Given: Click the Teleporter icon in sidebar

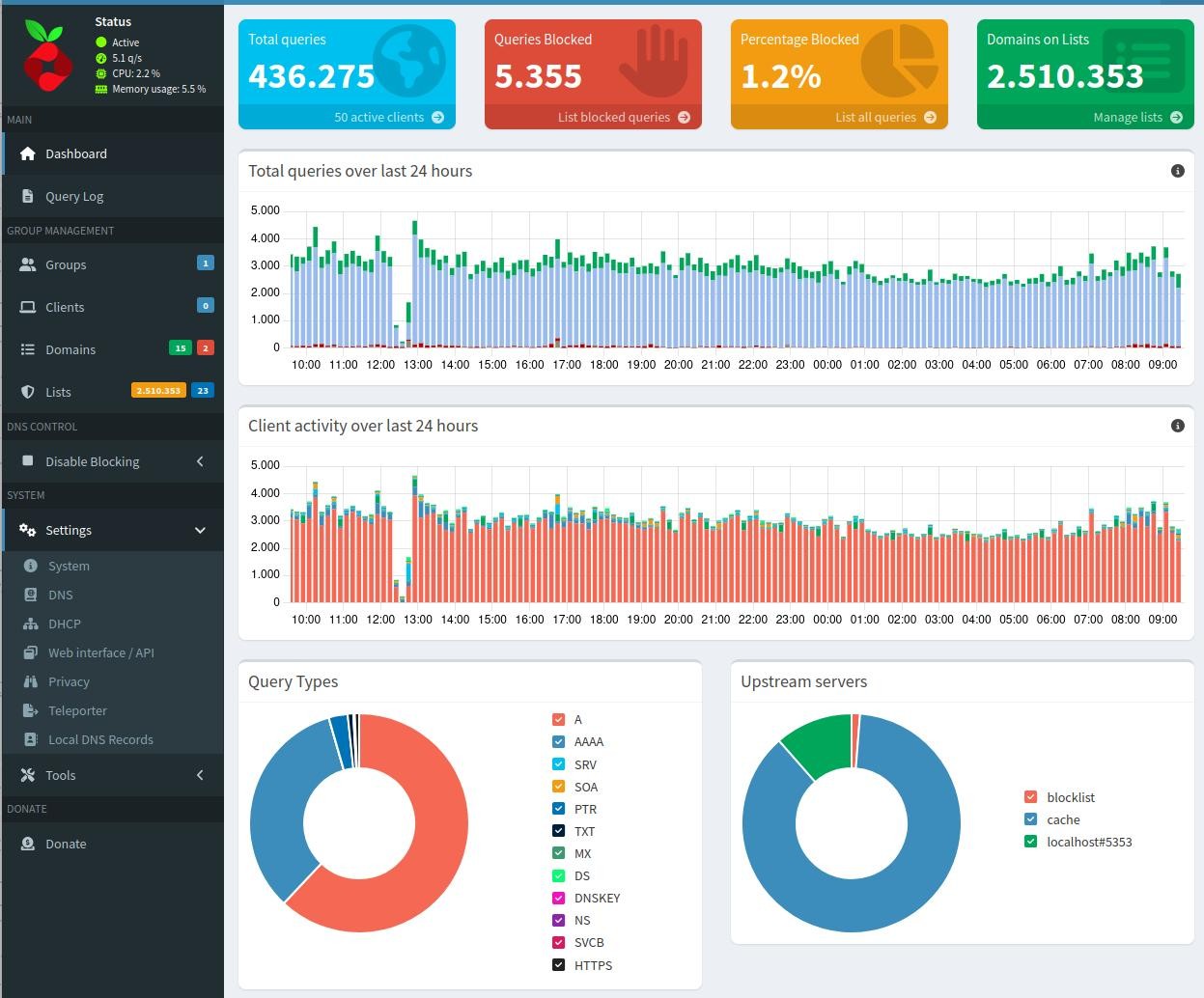Looking at the screenshot, I should (x=30, y=710).
